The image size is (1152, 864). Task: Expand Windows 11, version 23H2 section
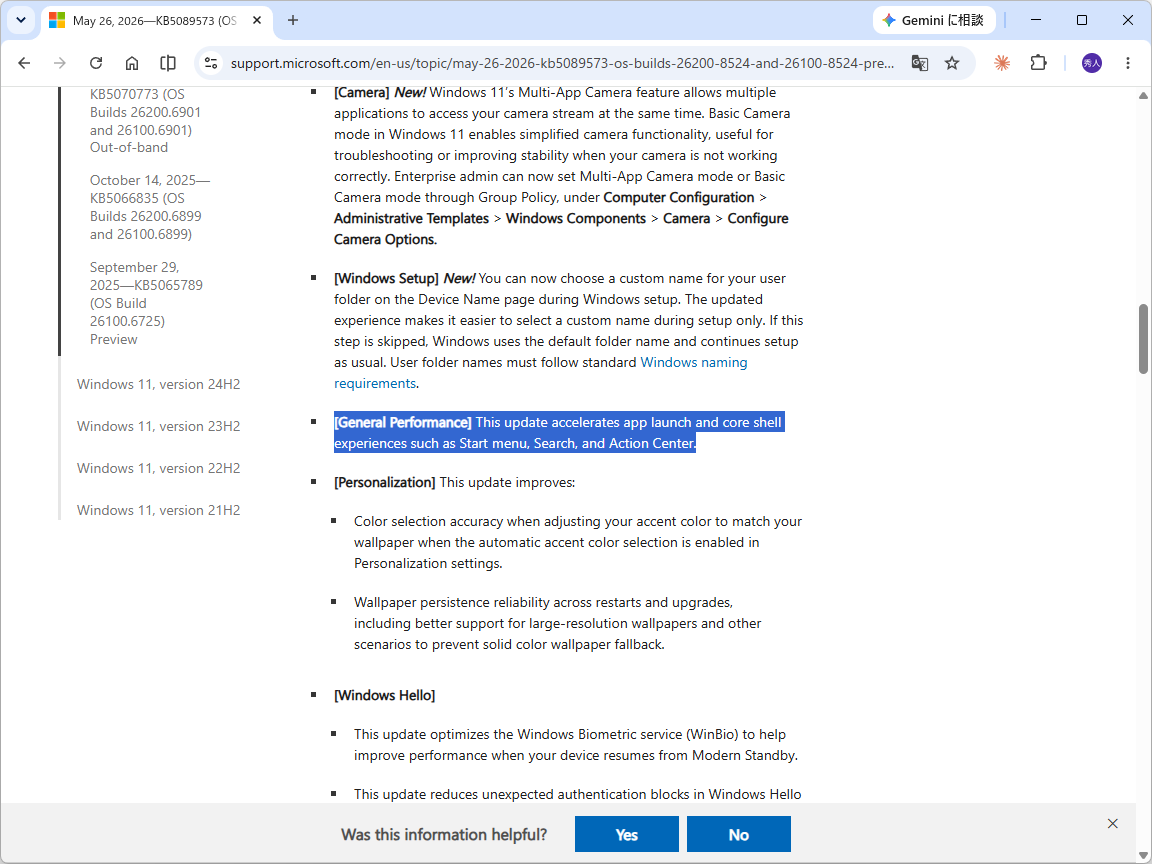158,426
